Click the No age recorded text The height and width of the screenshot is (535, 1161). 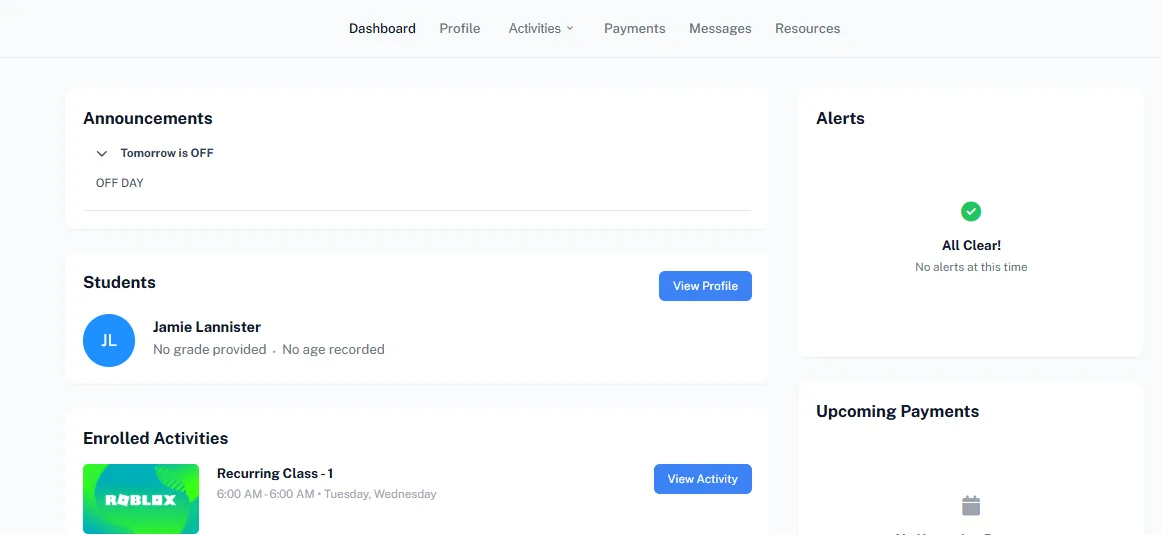point(333,349)
